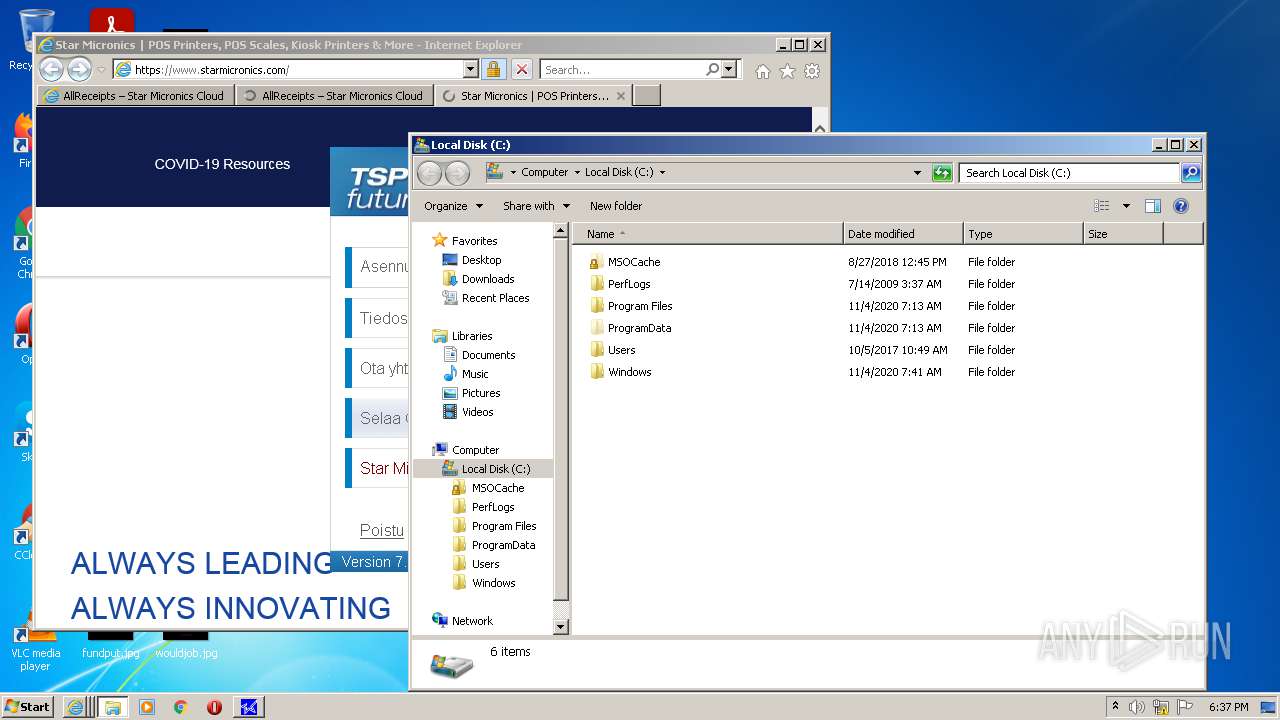Launch Windows Media Player taskbar icon

point(147,707)
